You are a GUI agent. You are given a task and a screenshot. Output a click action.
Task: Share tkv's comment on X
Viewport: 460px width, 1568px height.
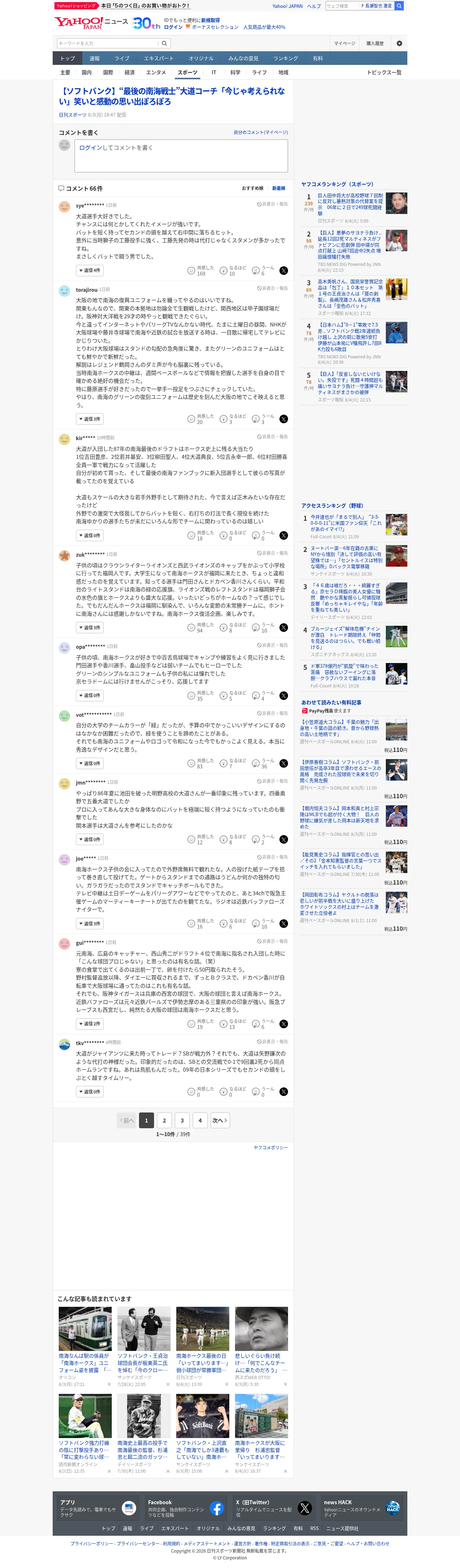(283, 1091)
